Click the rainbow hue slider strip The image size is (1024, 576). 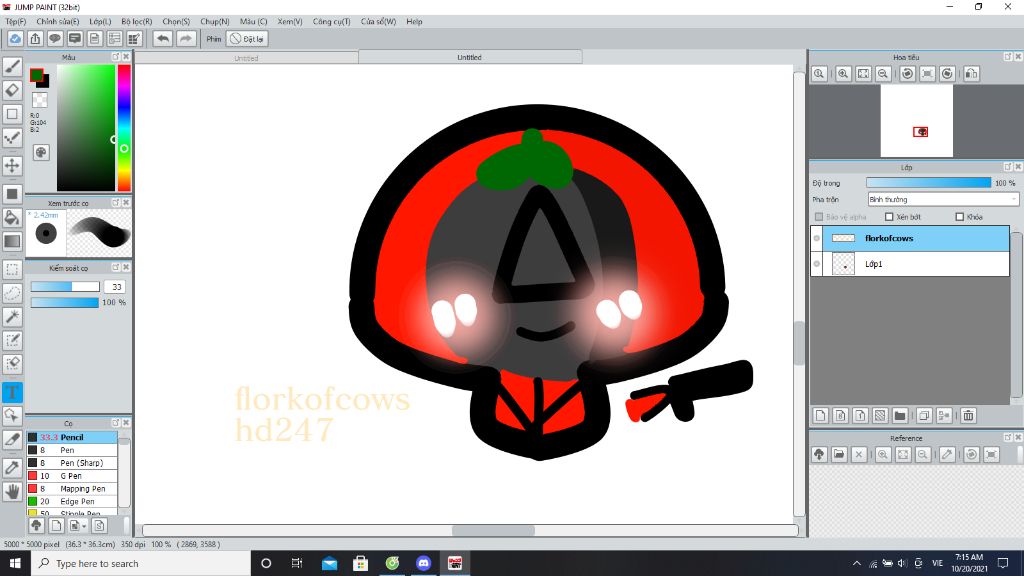(123, 127)
